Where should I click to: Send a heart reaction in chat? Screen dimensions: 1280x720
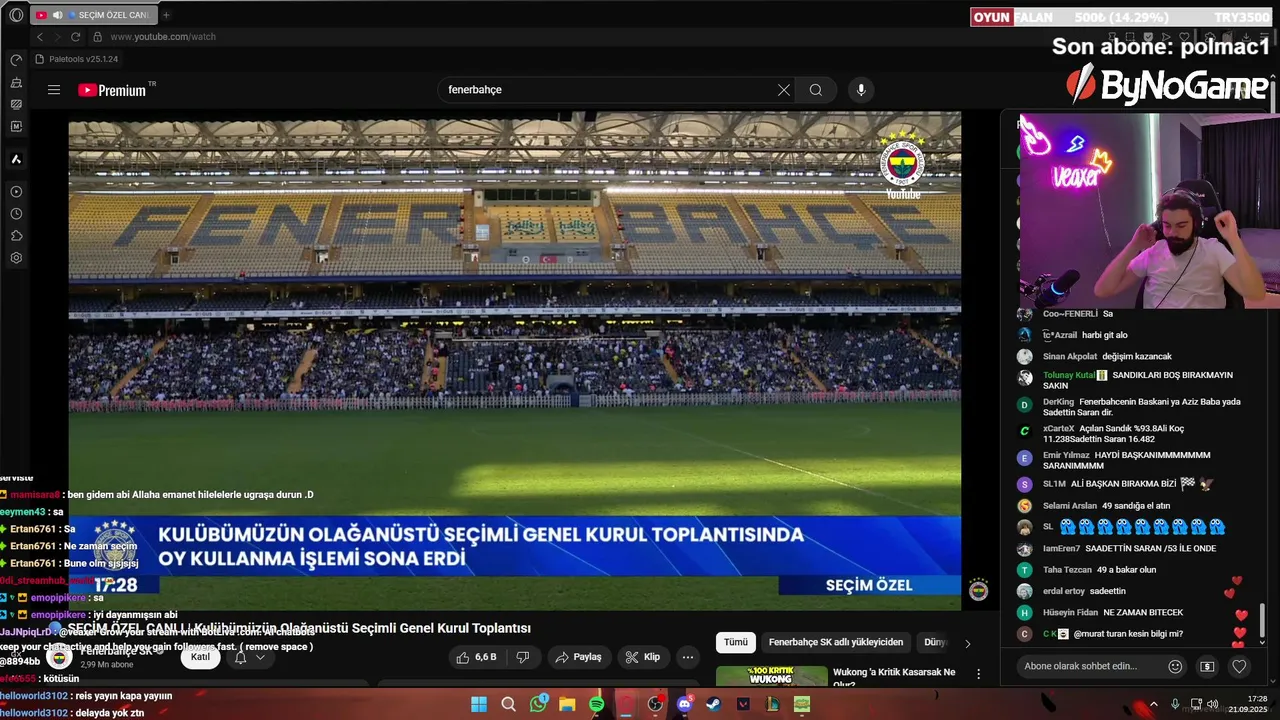point(1239,666)
